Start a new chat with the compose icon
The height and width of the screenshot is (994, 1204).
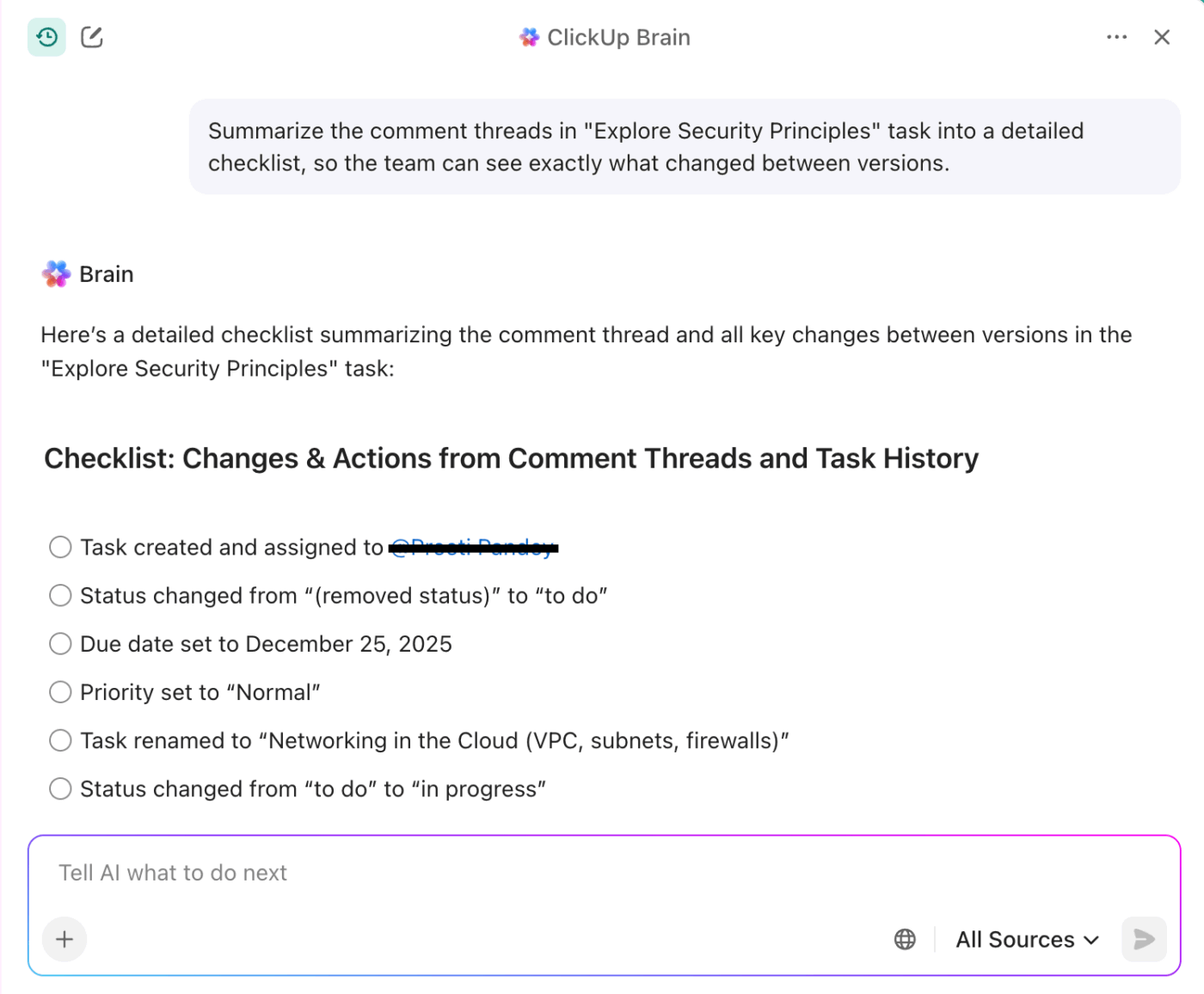pos(91,37)
